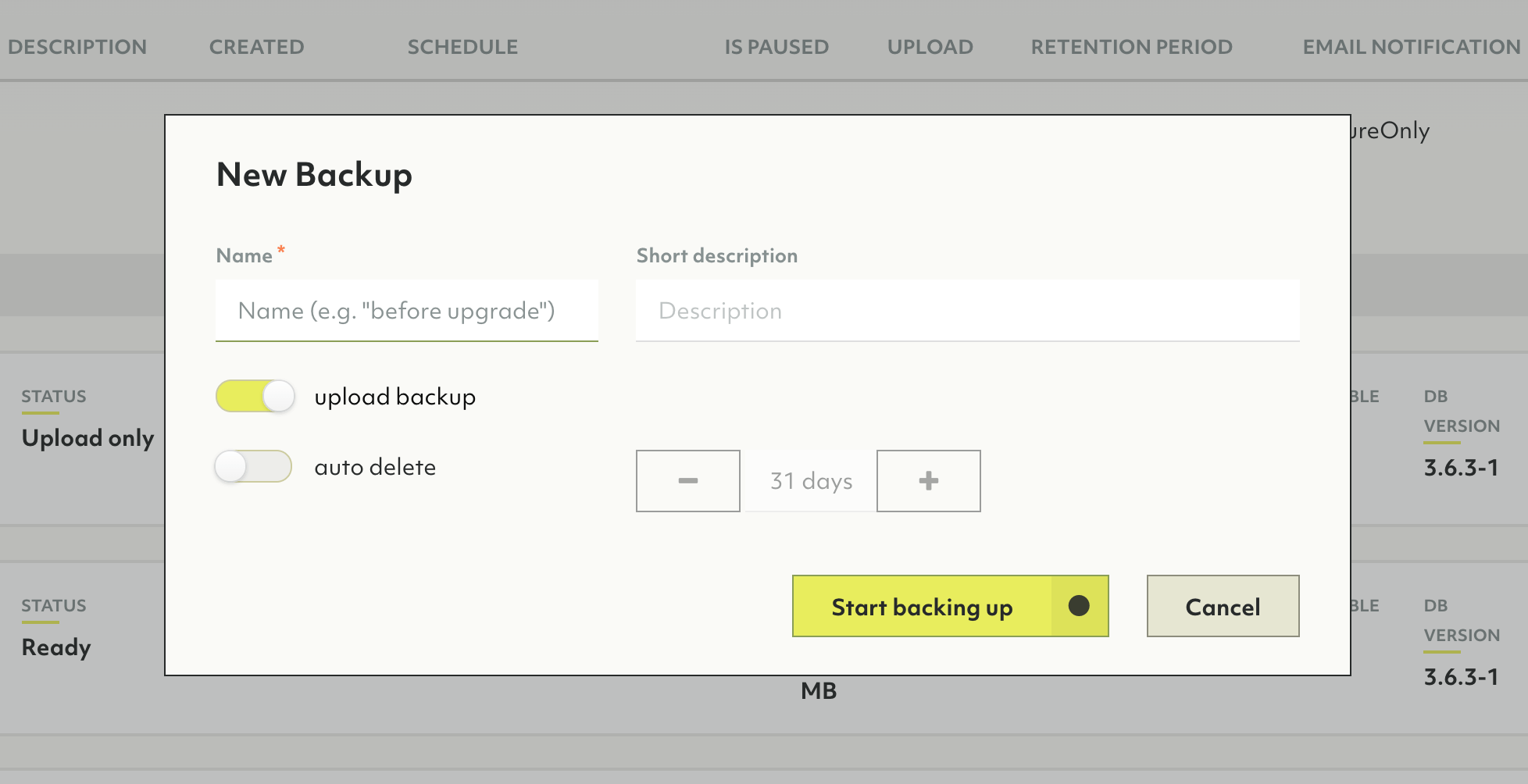
Task: Focus the Name input field
Action: (406, 311)
